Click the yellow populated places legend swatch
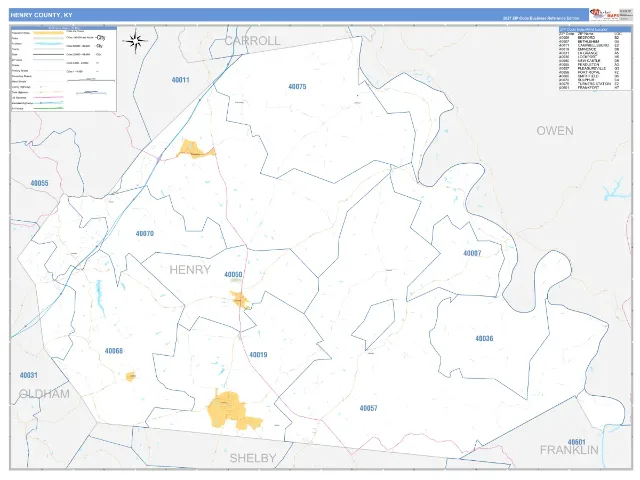 click(49, 33)
